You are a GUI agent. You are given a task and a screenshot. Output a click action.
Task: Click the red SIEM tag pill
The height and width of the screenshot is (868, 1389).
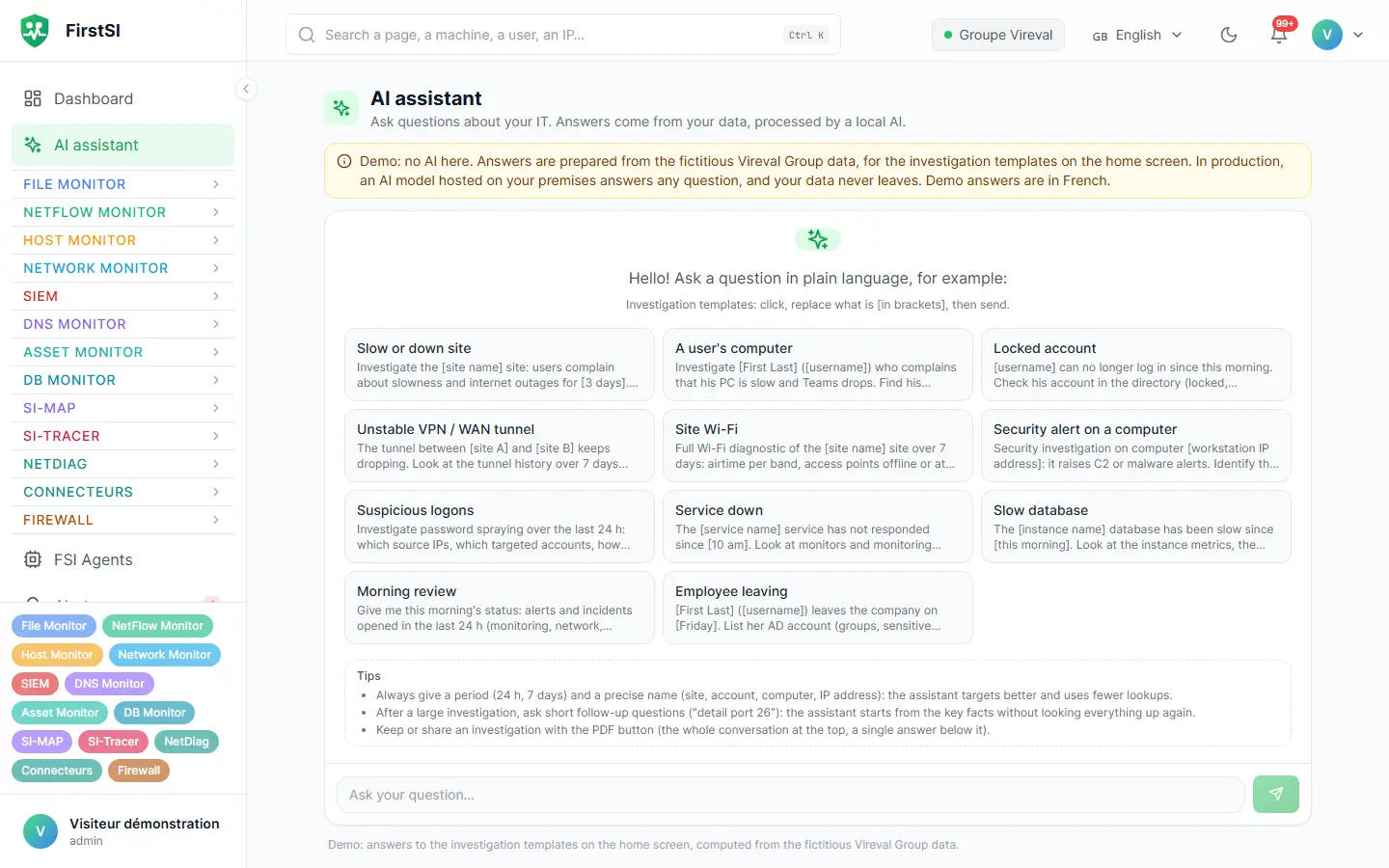pyautogui.click(x=35, y=684)
